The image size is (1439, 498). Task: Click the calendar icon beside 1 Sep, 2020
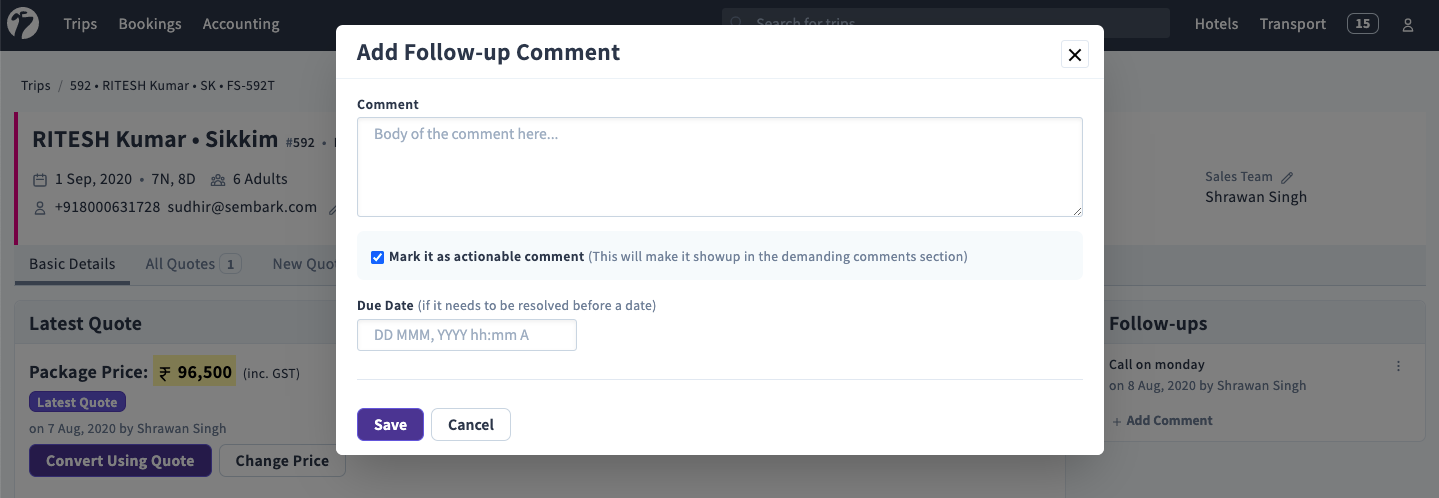tap(40, 180)
